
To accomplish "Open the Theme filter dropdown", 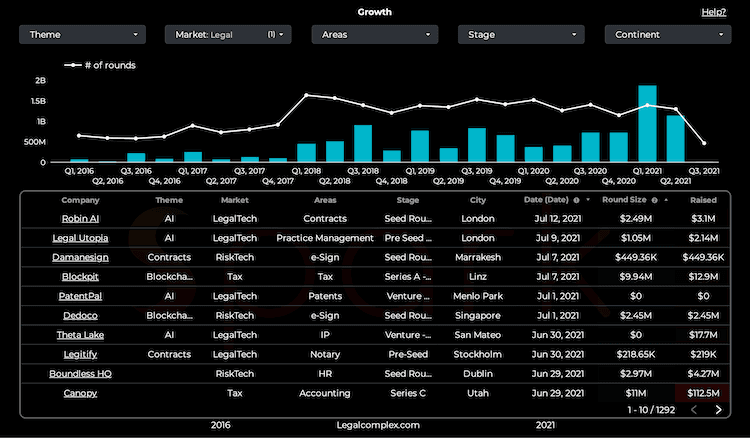I will pyautogui.click(x=82, y=34).
